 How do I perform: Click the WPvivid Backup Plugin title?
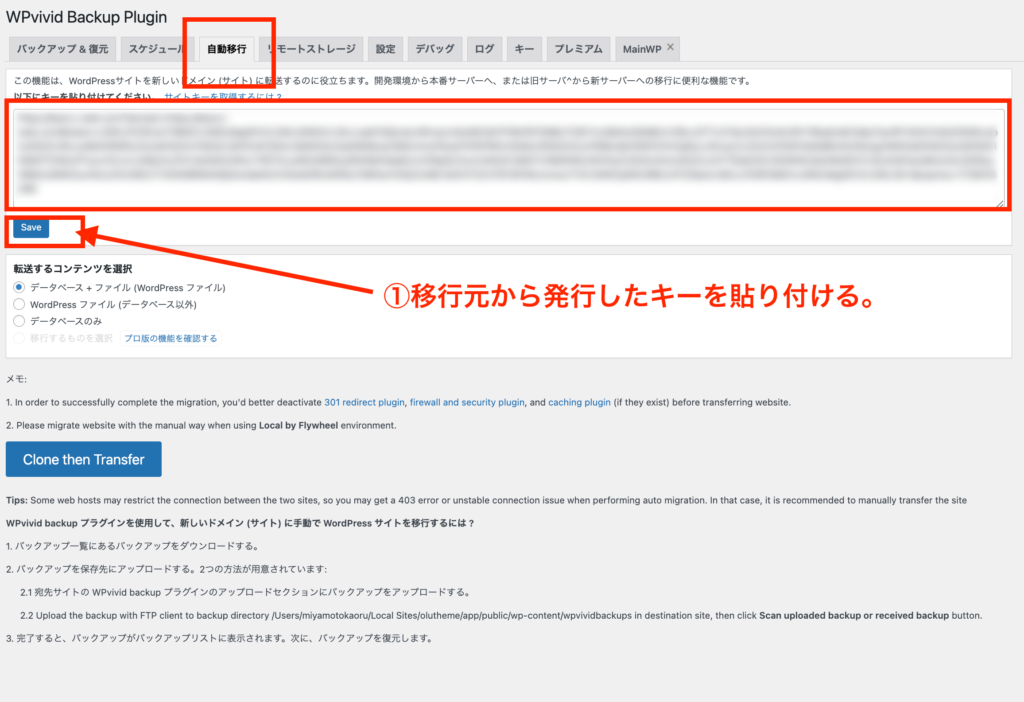pos(86,17)
